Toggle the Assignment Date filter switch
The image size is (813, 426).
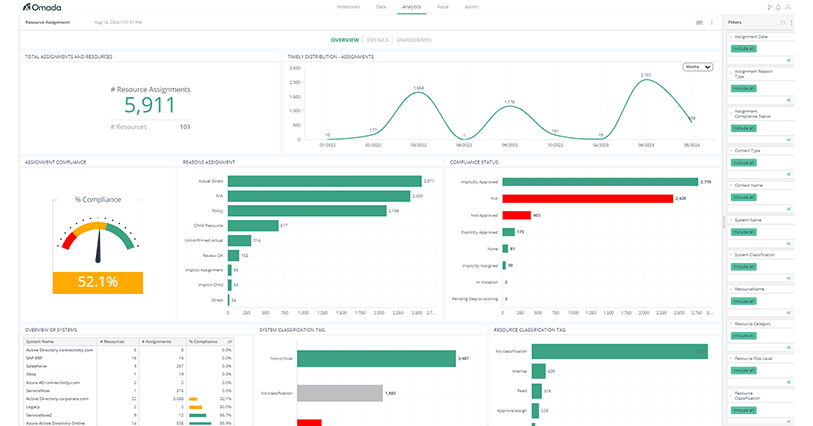pyautogui.click(x=790, y=60)
